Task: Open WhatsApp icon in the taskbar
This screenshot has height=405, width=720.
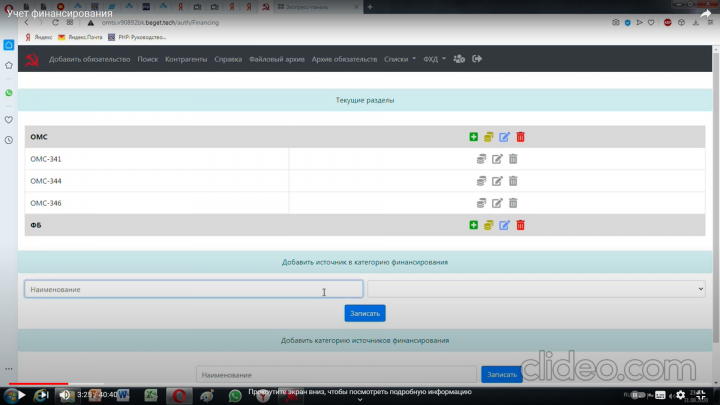Action: pyautogui.click(x=235, y=395)
